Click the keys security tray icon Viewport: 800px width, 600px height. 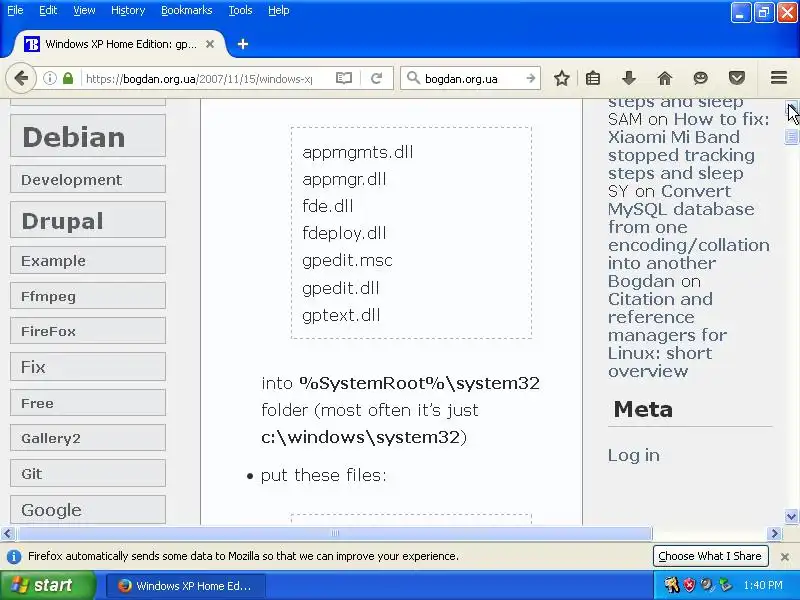(671, 585)
